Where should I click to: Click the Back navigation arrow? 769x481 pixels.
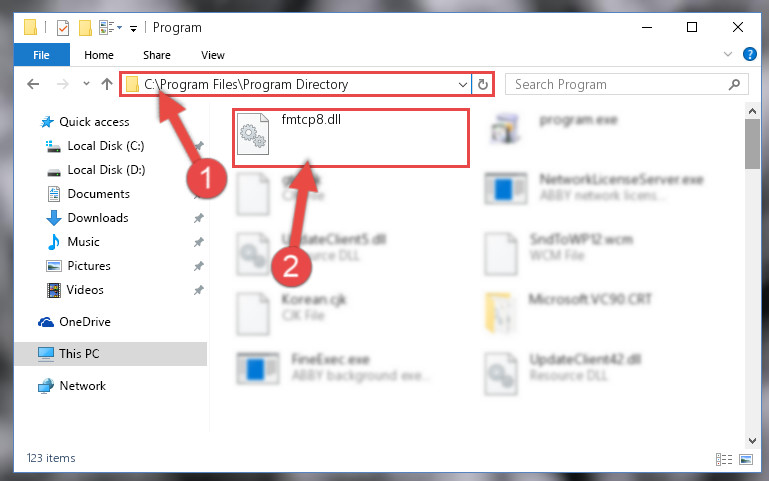click(33, 84)
